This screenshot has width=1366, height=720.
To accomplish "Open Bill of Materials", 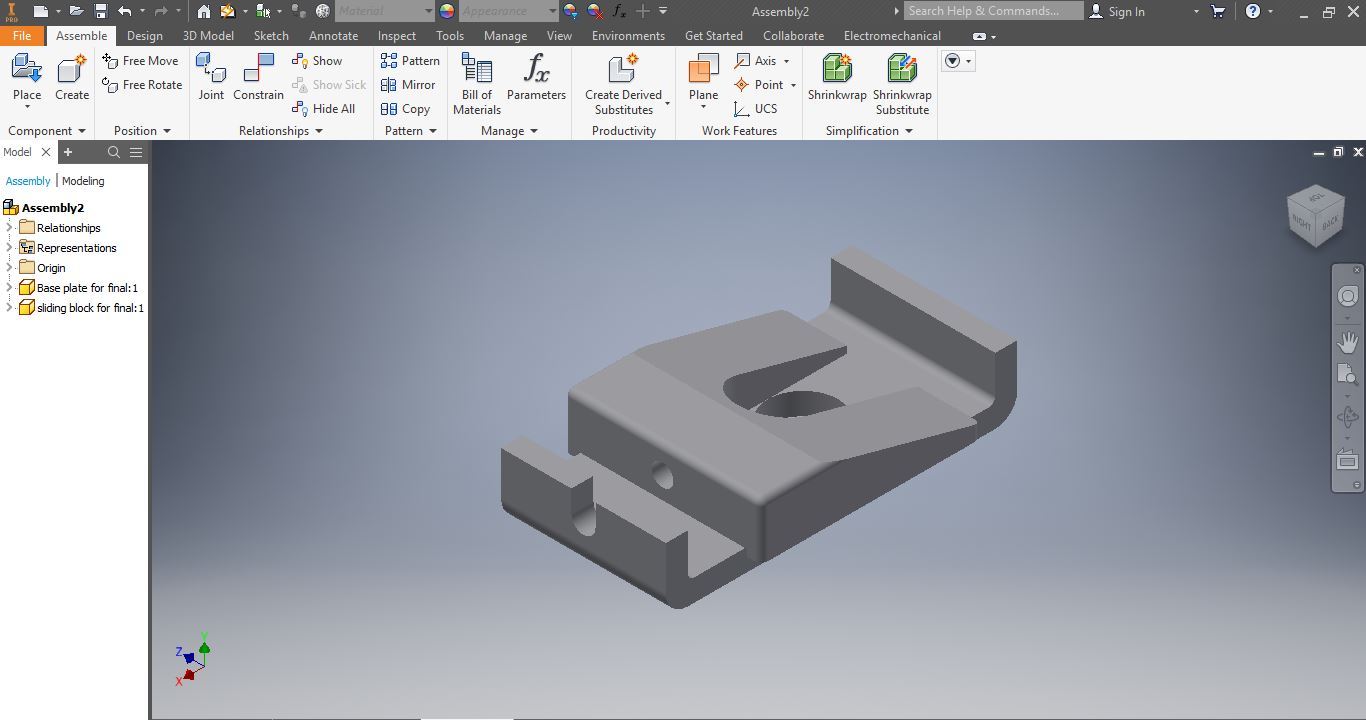I will [477, 84].
